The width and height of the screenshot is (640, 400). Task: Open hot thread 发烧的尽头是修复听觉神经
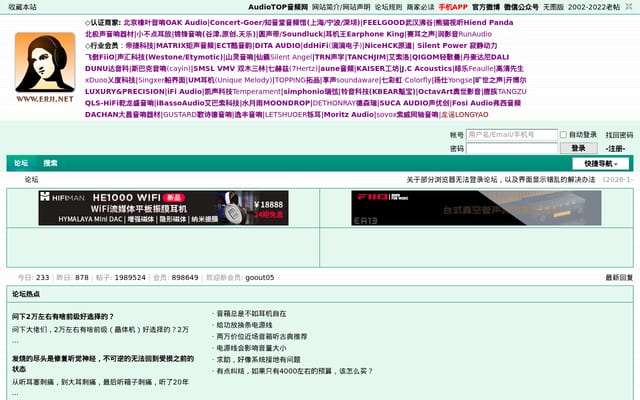103,363
